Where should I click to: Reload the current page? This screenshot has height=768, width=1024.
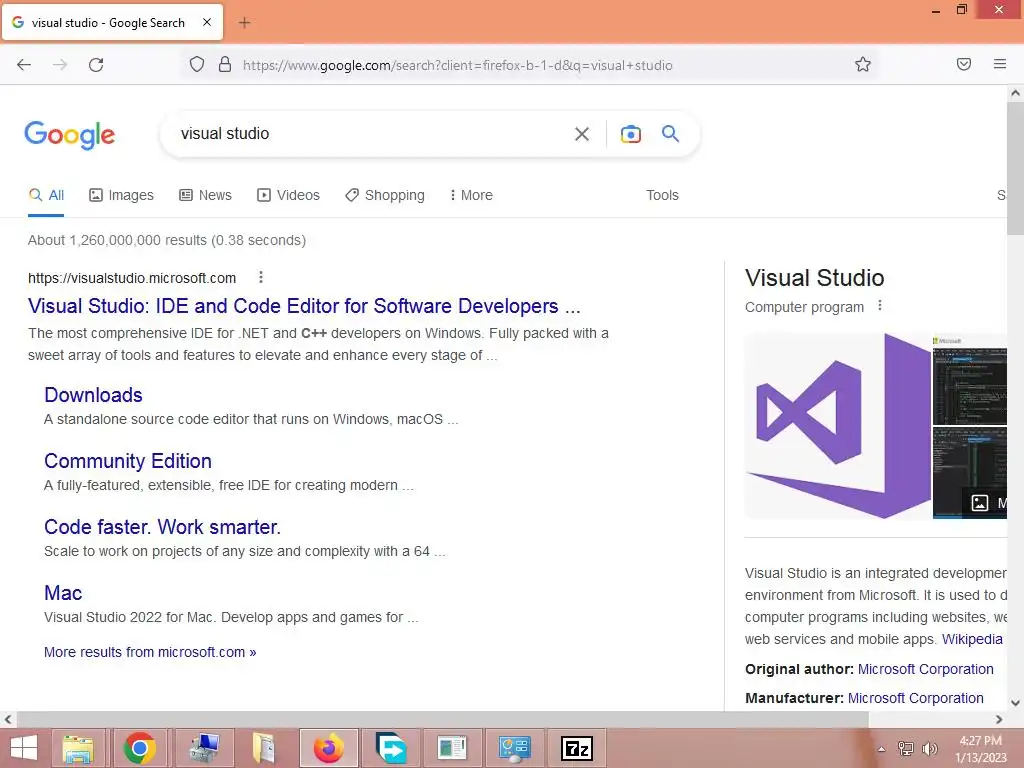(96, 65)
